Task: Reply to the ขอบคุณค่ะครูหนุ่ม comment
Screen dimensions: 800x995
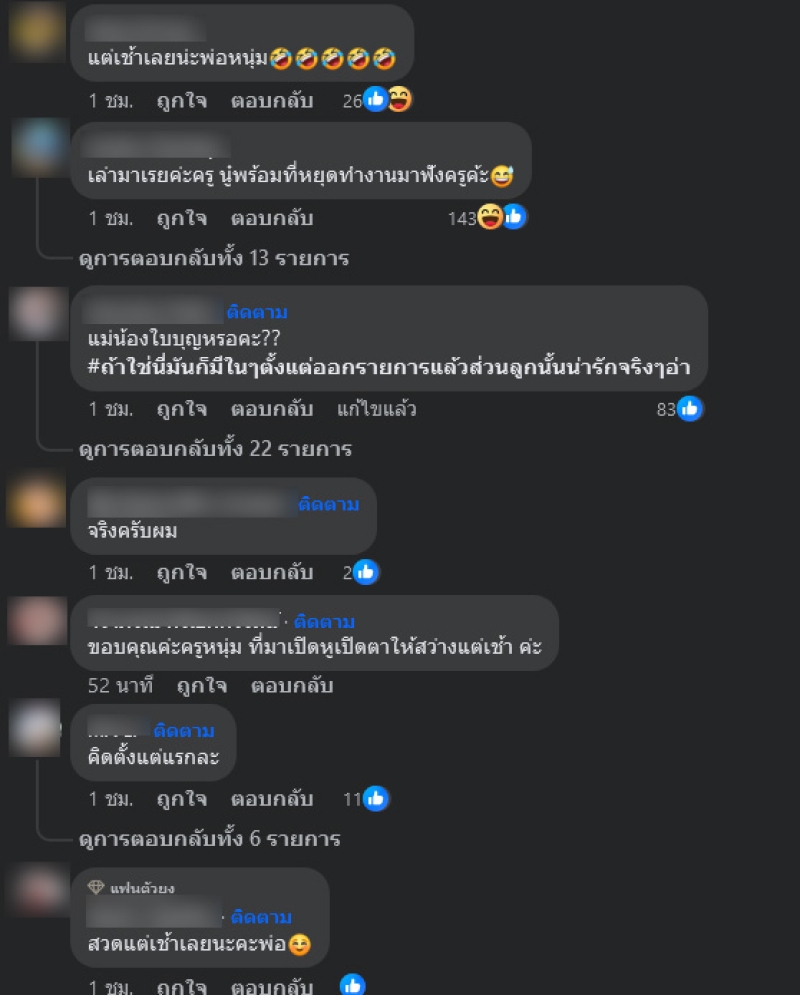Action: point(292,686)
